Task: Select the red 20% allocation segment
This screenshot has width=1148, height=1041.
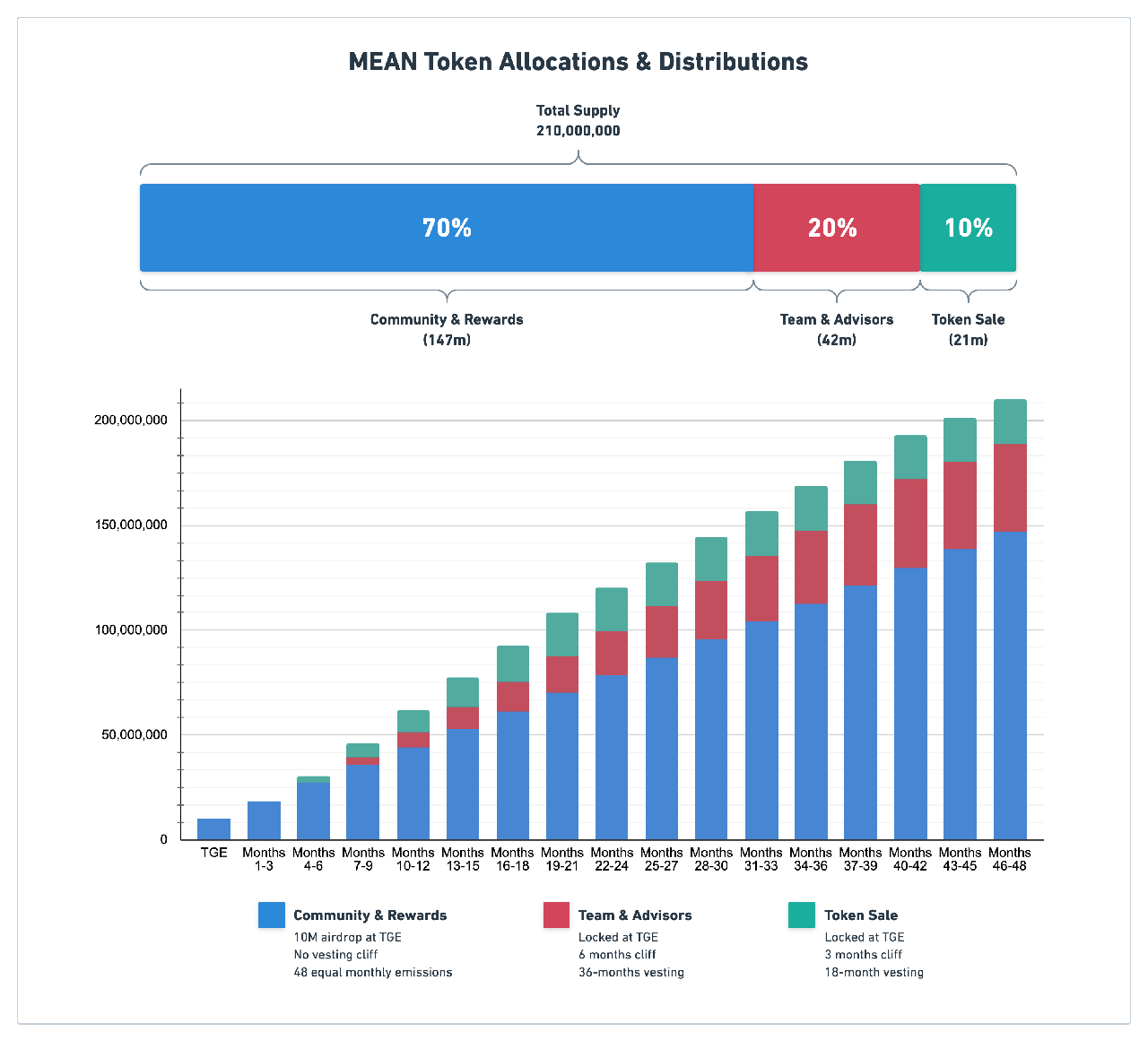Action: (837, 228)
